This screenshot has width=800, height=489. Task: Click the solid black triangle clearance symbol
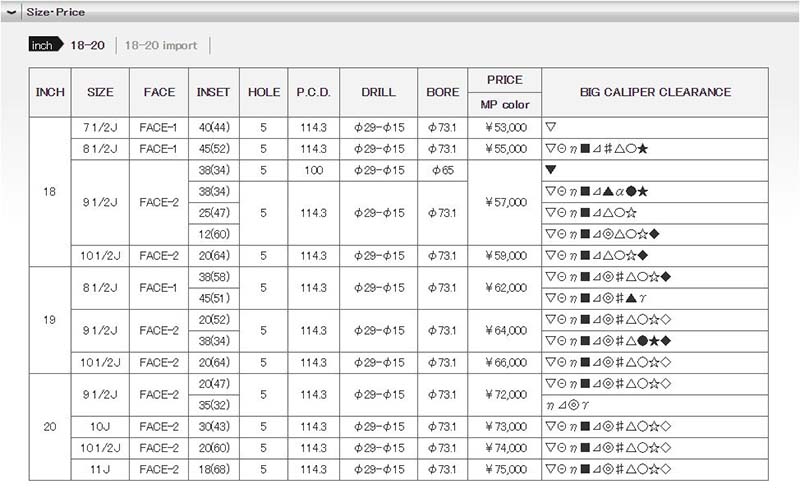(x=550, y=170)
